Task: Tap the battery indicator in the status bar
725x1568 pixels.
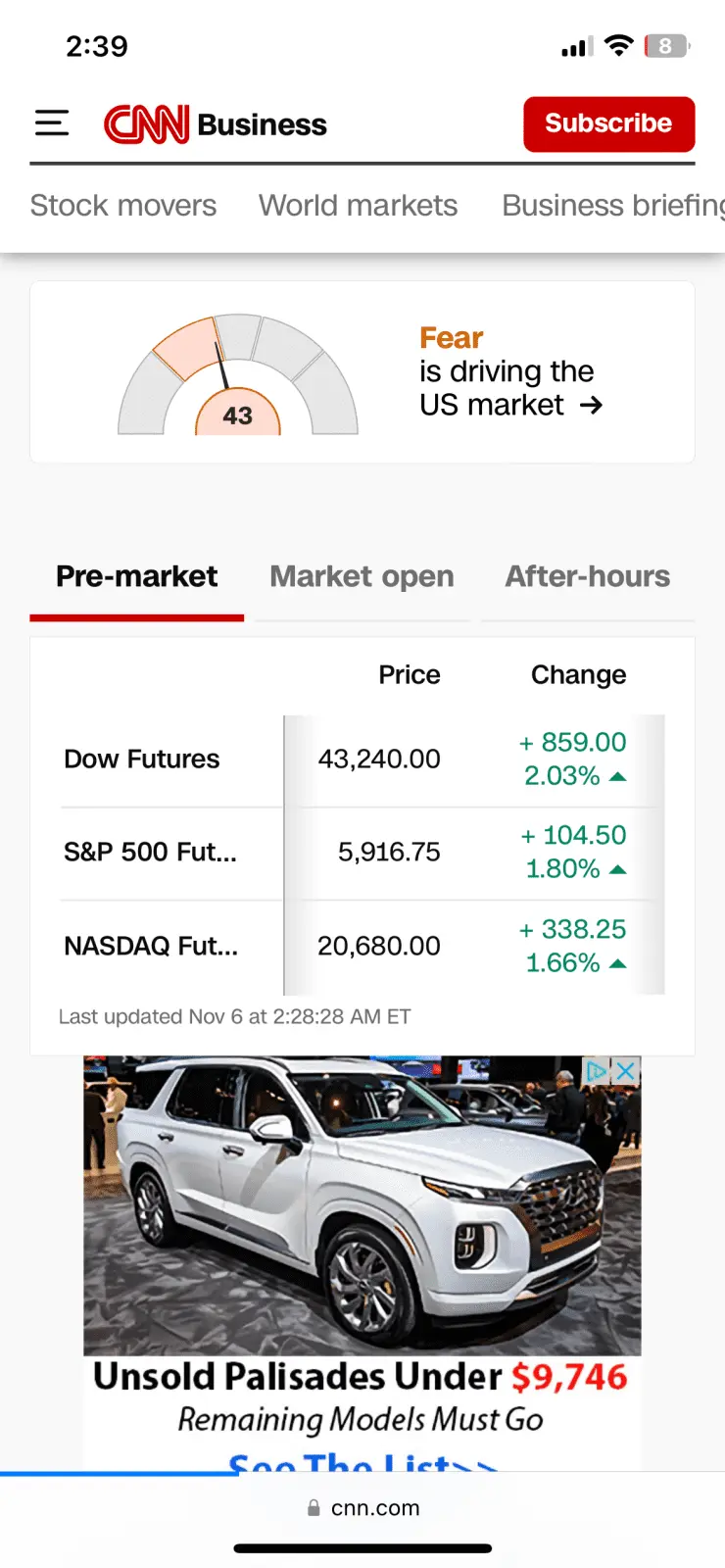Action: click(666, 46)
